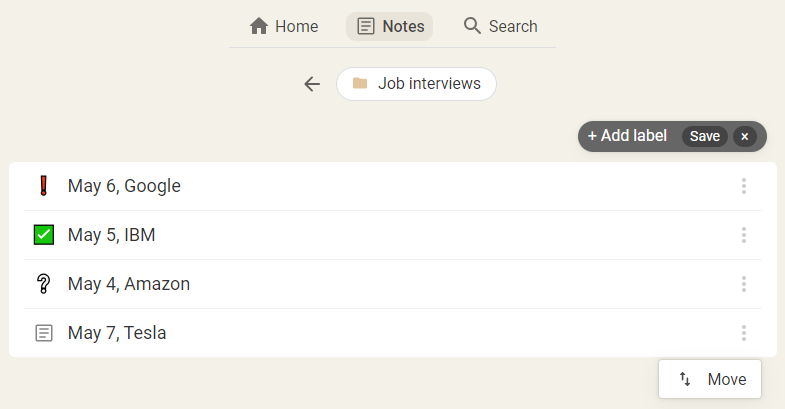
Task: Click the magnifying glass Search icon
Action: point(472,26)
